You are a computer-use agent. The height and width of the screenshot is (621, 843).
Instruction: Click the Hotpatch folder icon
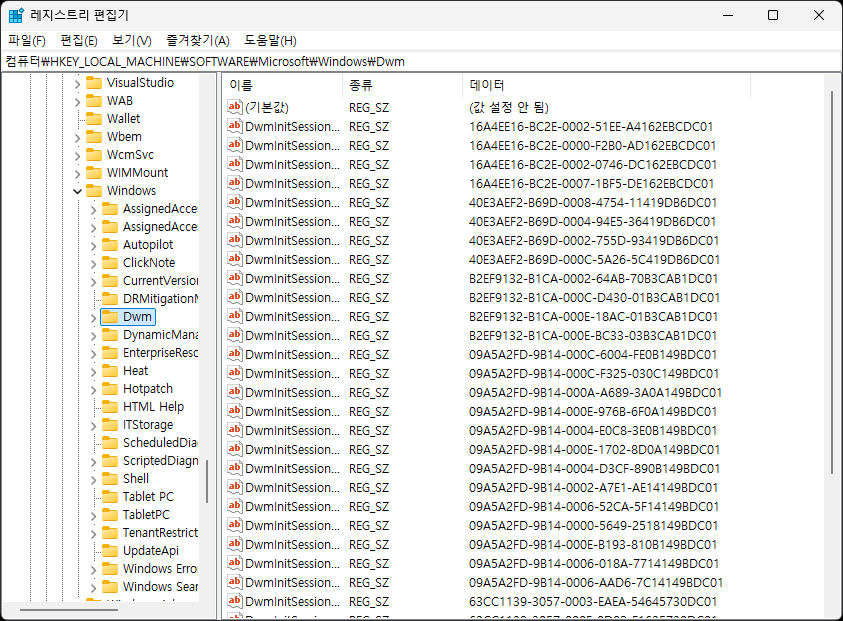point(109,389)
